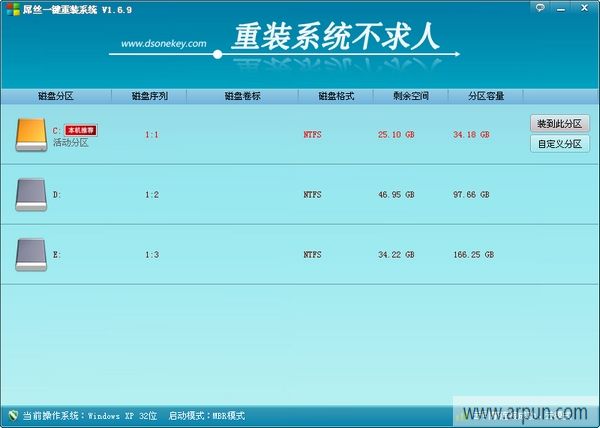Click the shield icon in status bar
The image size is (600, 428).
click(12, 414)
